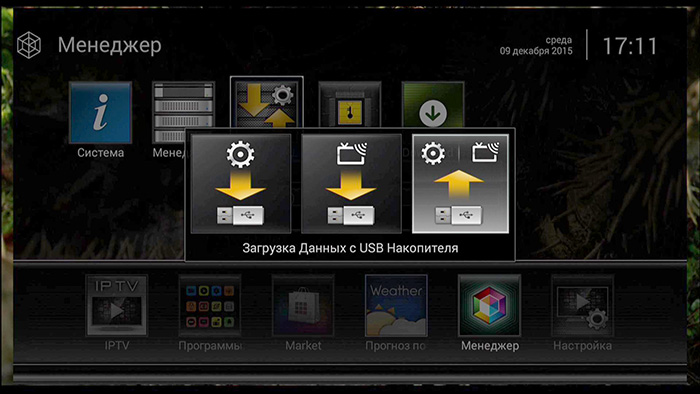The height and width of the screenshot is (394, 700).
Task: Launch the IPTV app
Action: [117, 305]
